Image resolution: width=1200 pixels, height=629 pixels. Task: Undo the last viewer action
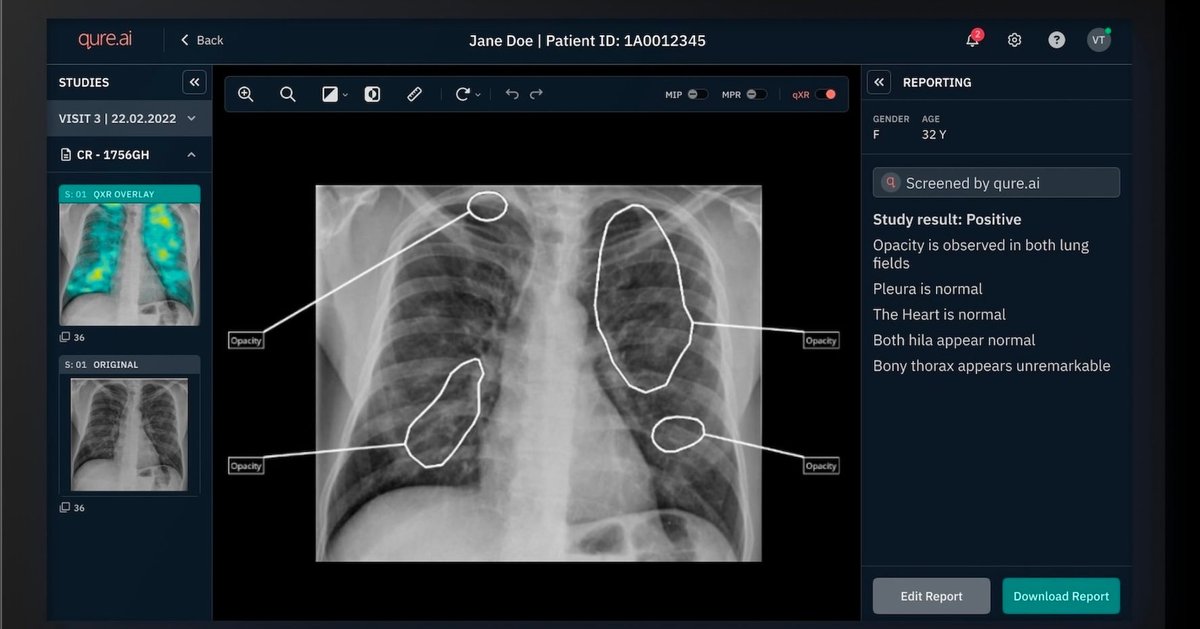(511, 93)
